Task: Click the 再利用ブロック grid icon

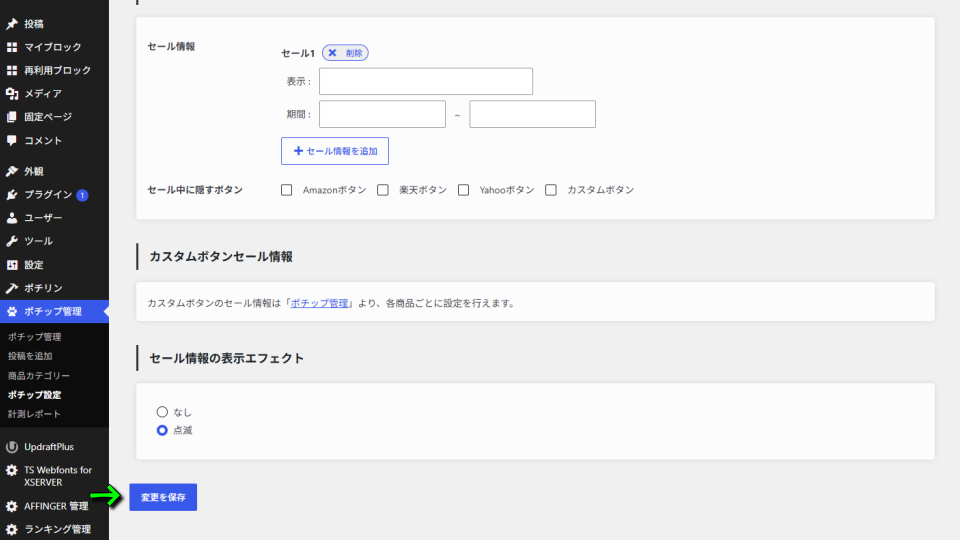Action: (12, 70)
